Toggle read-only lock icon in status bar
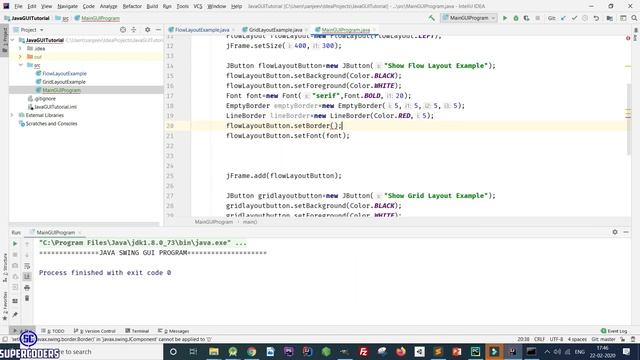 pyautogui.click(x=622, y=339)
